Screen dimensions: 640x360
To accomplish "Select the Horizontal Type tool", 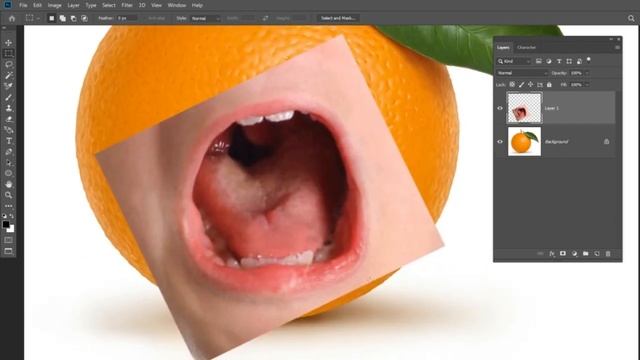I will pyautogui.click(x=9, y=141).
